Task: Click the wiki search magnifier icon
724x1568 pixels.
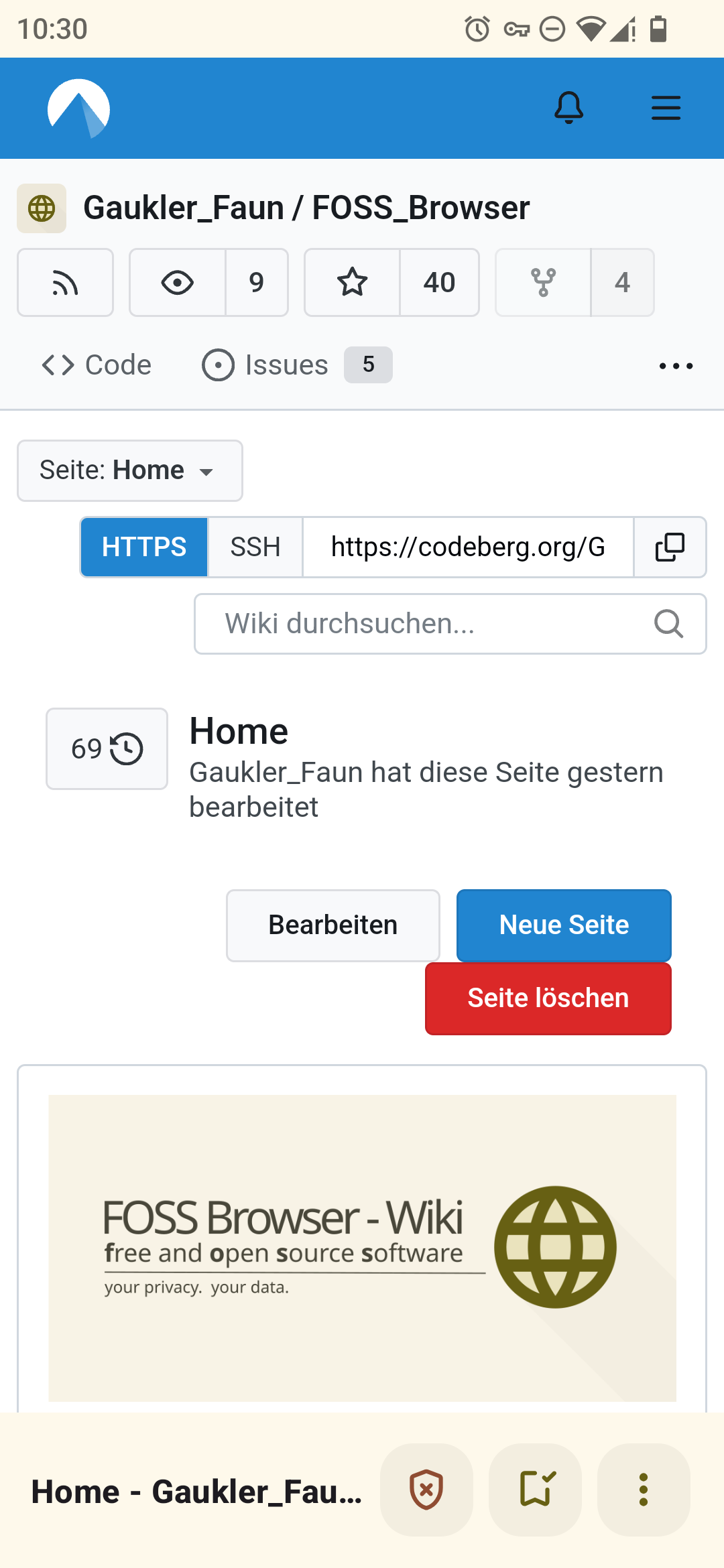Action: click(668, 624)
